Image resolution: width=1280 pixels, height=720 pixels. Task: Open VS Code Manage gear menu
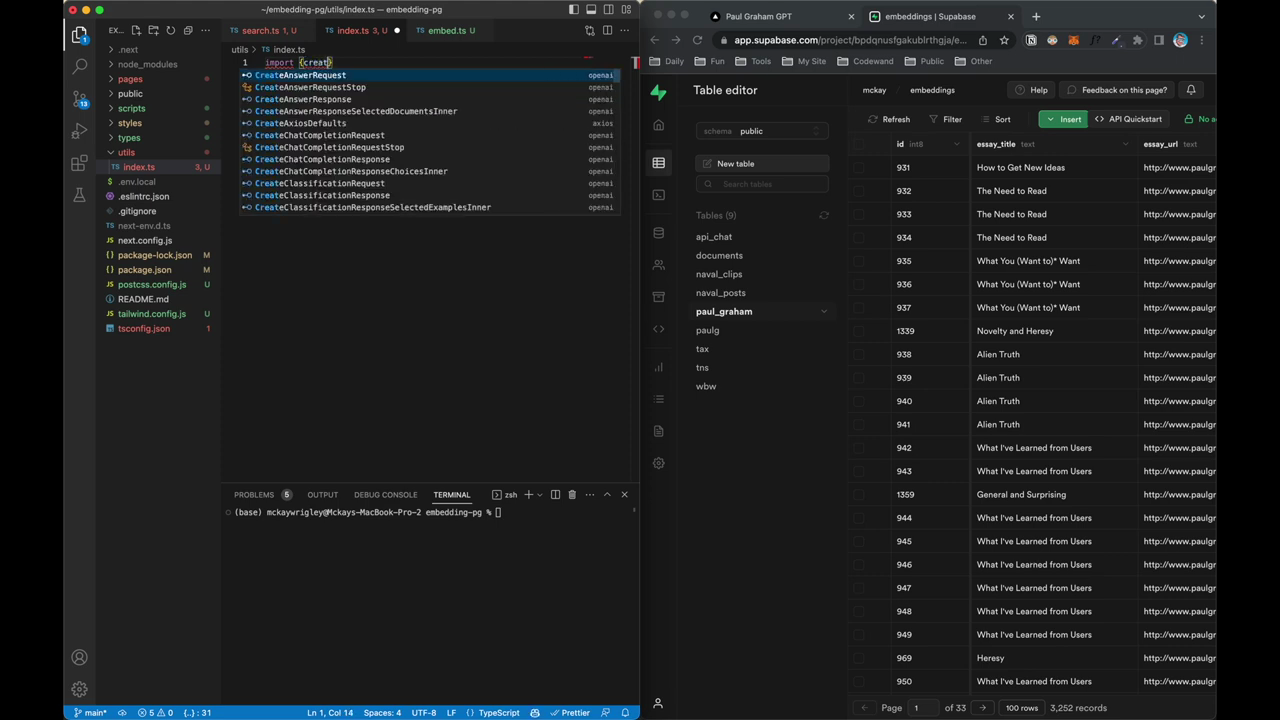click(x=79, y=689)
